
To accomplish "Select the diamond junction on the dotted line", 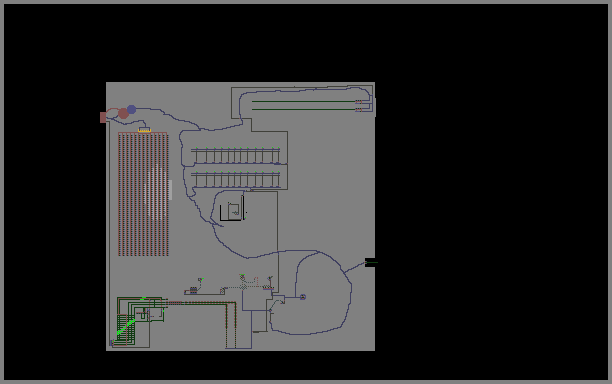I will point(243,287).
